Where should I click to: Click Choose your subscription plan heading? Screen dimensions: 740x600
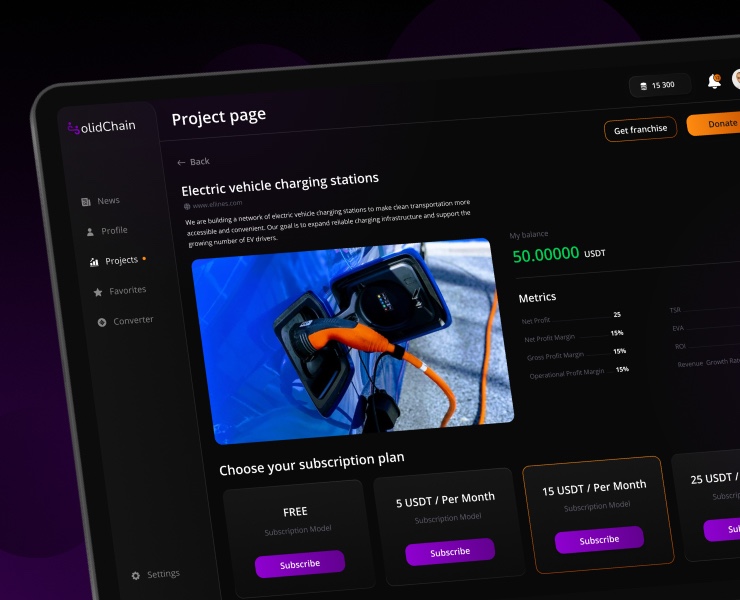click(311, 464)
